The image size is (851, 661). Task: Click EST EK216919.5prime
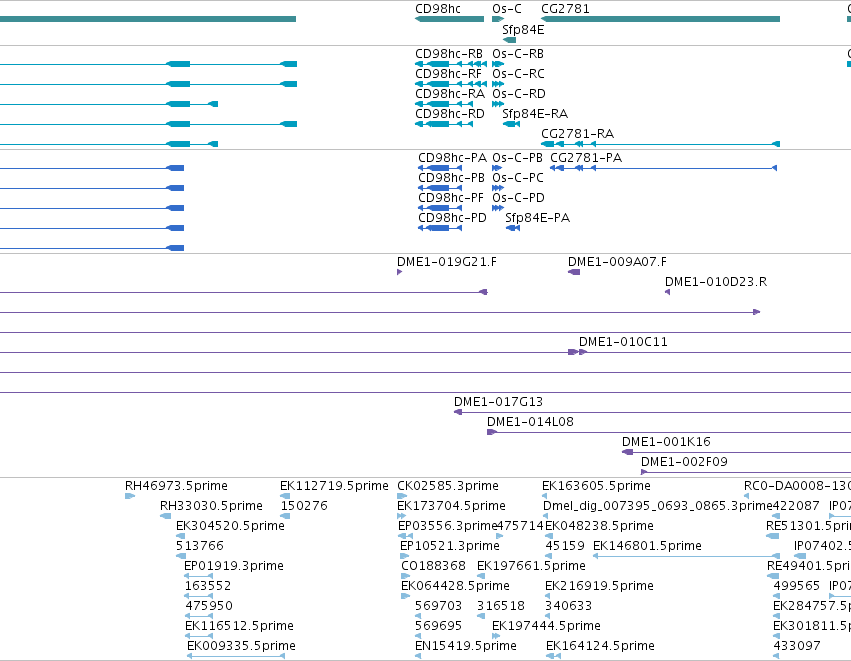coord(548,596)
